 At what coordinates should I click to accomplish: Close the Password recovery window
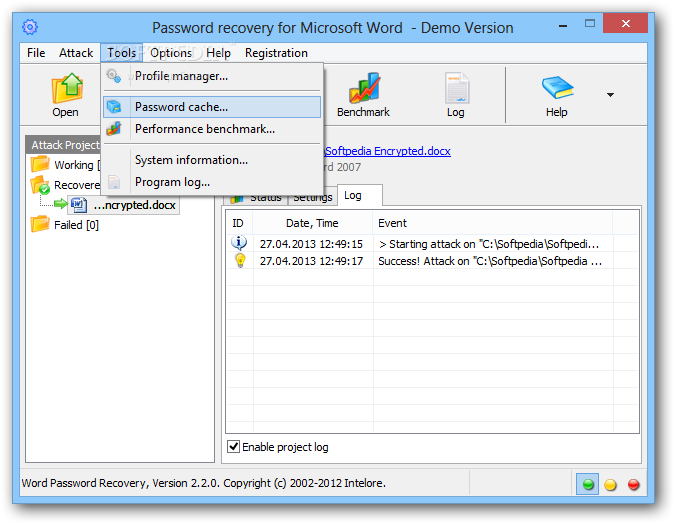point(625,23)
